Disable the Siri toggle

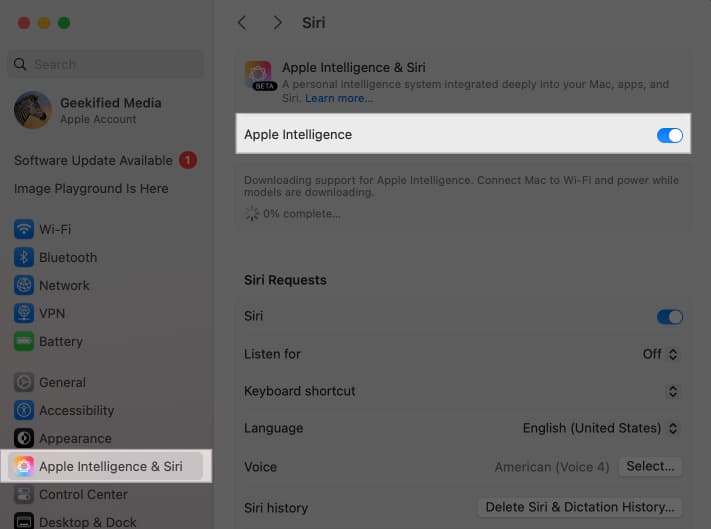669,316
